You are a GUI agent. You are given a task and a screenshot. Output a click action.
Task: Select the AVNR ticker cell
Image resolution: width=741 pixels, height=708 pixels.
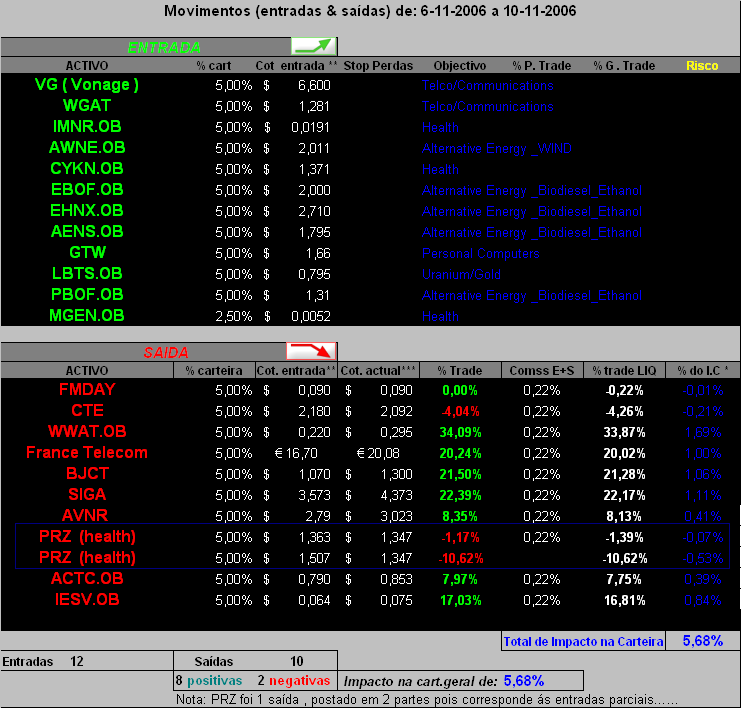click(85, 515)
